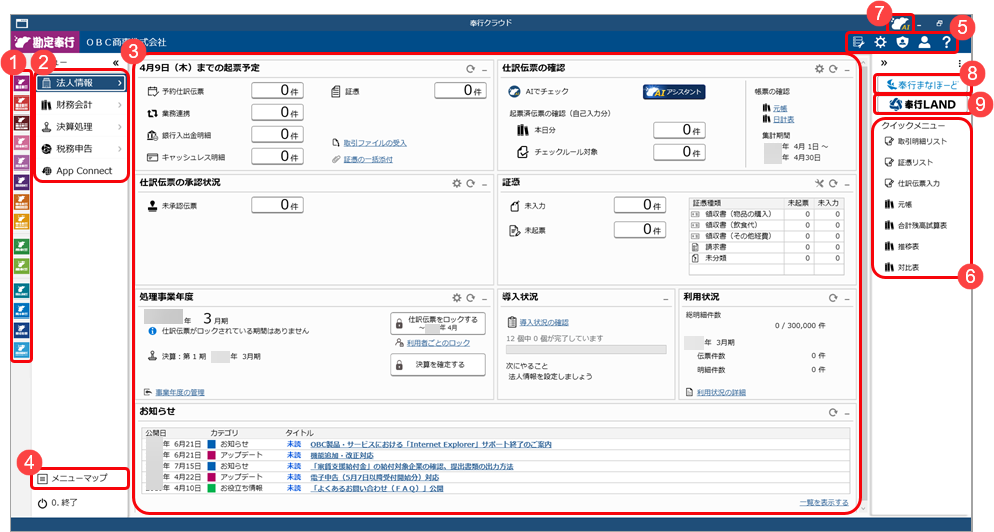
Task: Open the help question mark icon
Action: [946, 42]
